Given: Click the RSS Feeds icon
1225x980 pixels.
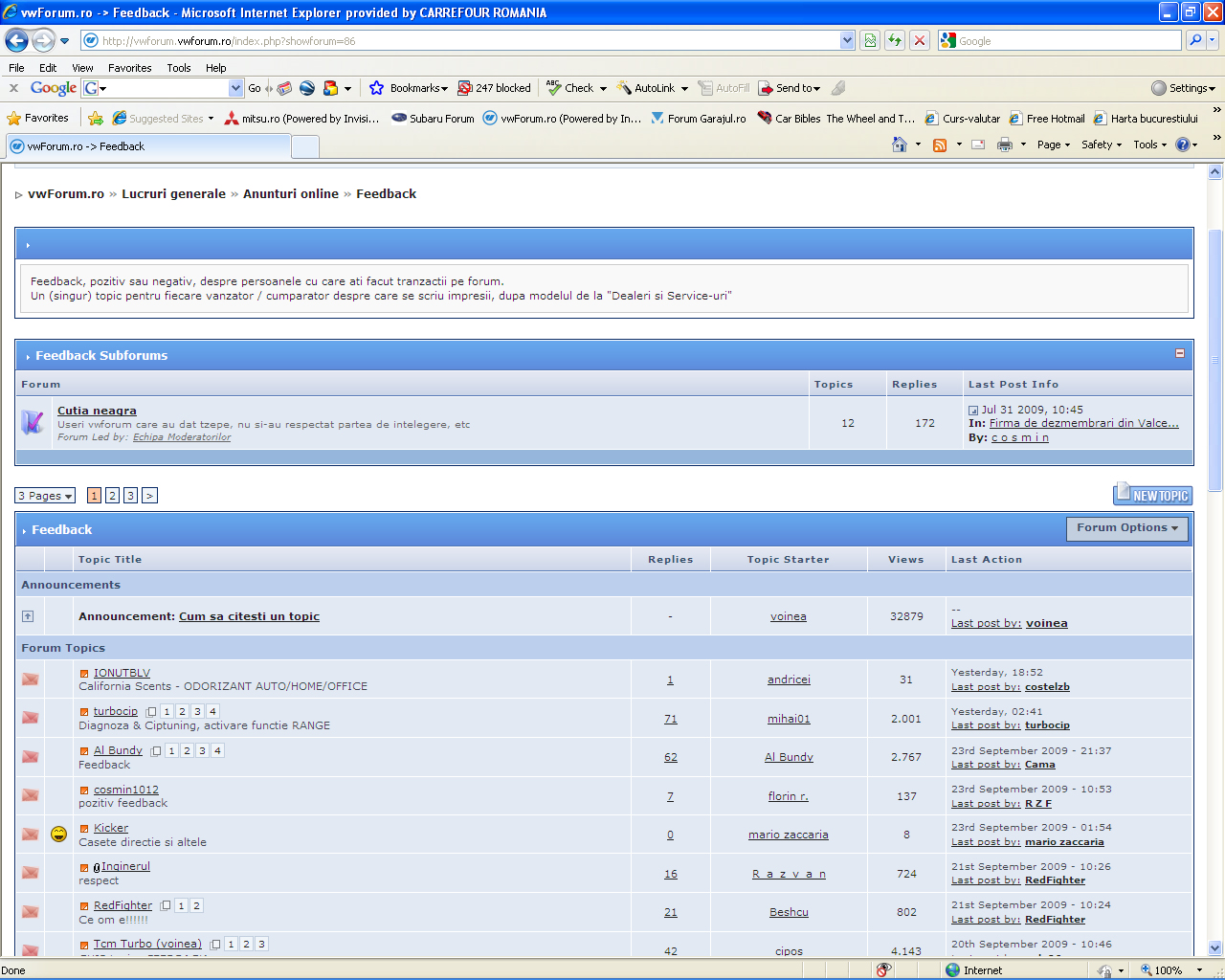Looking at the screenshot, I should (940, 145).
